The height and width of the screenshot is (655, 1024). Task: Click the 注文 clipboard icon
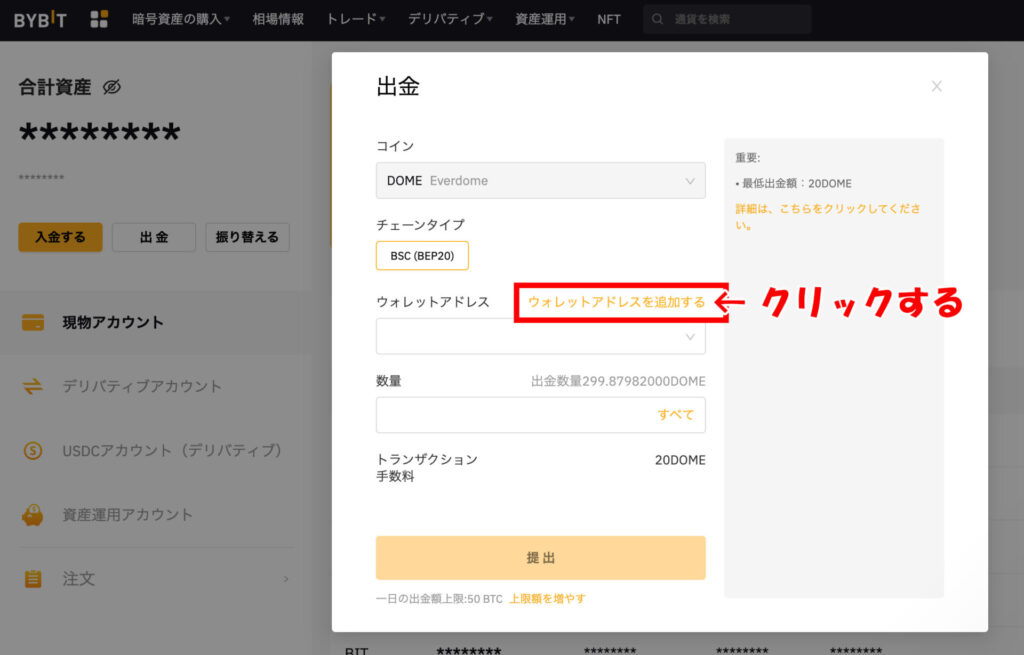pyautogui.click(x=33, y=579)
